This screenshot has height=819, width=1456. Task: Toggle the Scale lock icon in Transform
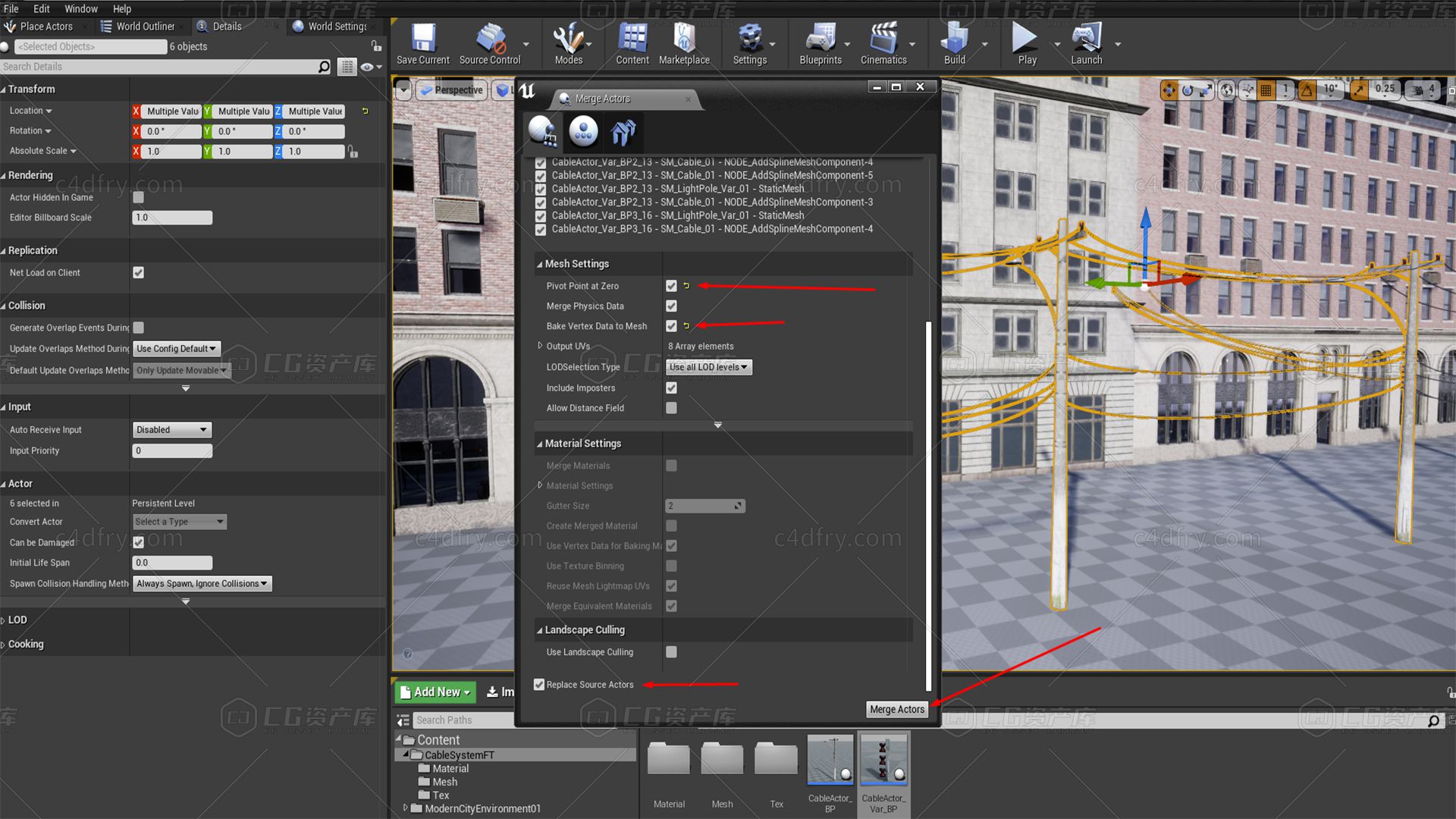pyautogui.click(x=353, y=152)
